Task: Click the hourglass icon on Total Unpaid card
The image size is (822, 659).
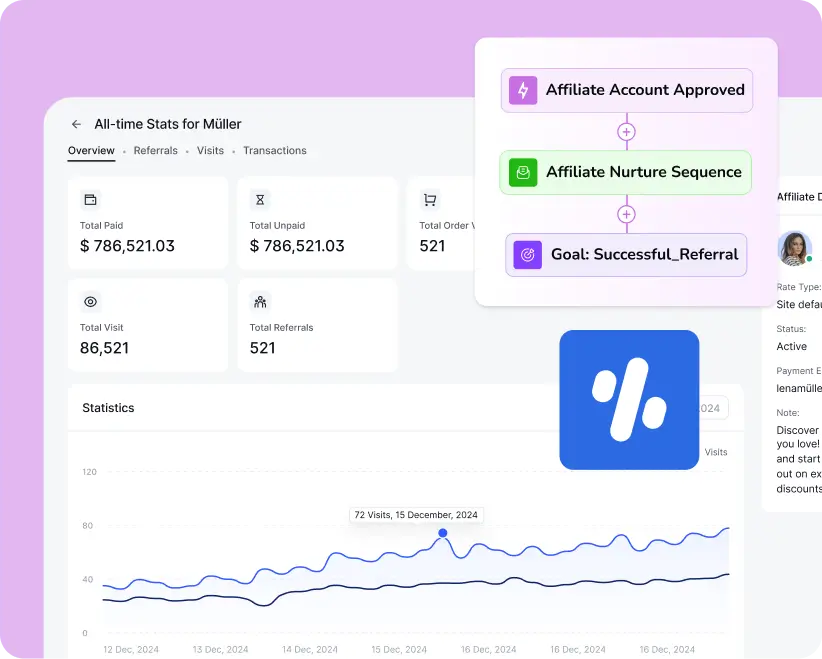Action: click(260, 200)
